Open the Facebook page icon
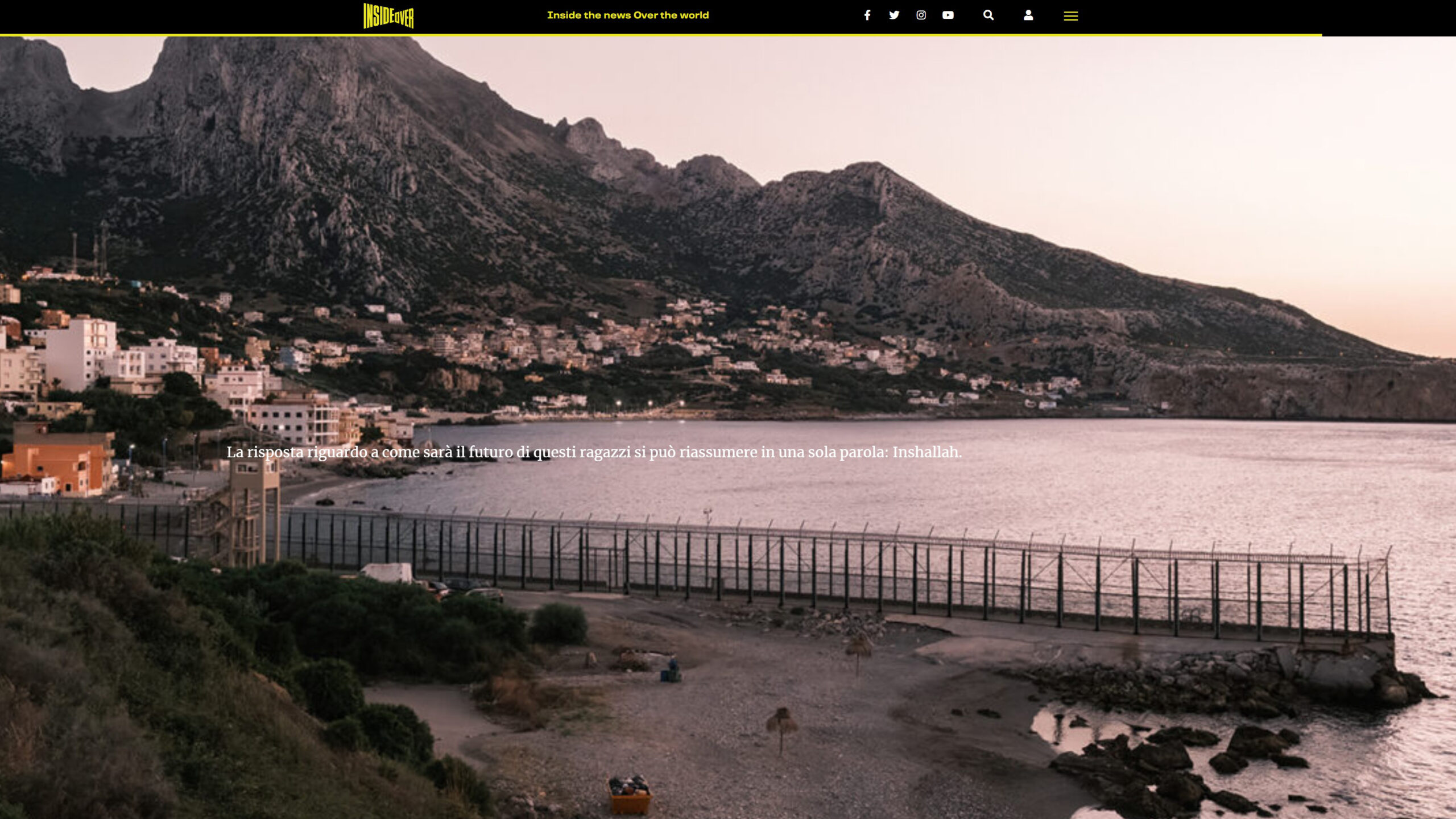This screenshot has width=1456, height=819. point(867,15)
